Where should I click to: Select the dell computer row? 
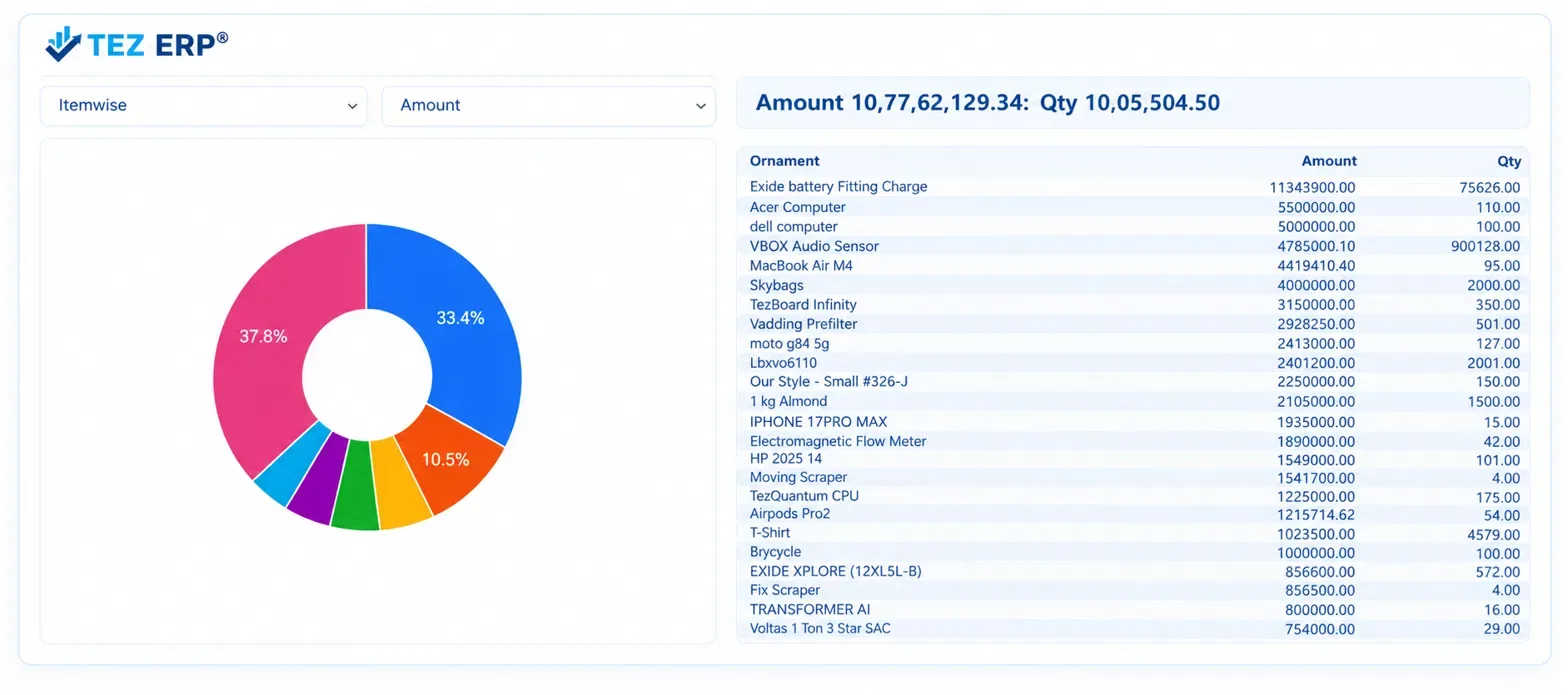pyautogui.click(x=1133, y=227)
